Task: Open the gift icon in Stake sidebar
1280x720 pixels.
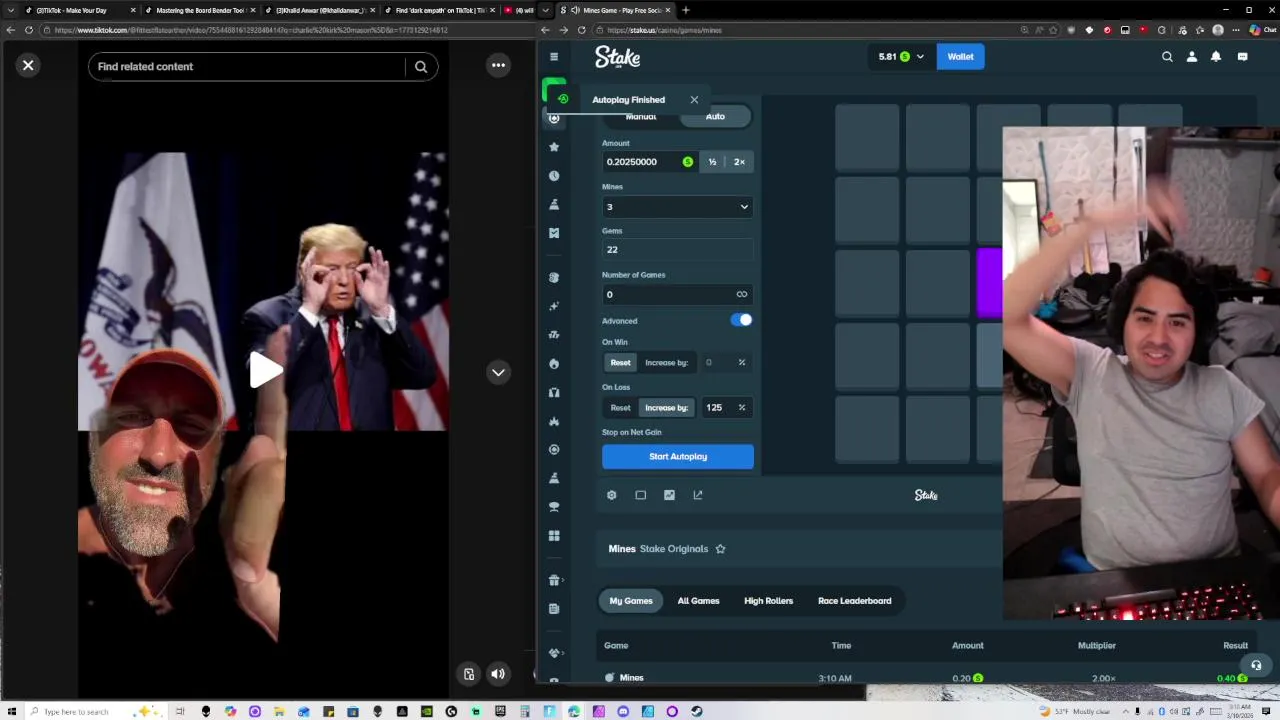Action: (554, 580)
